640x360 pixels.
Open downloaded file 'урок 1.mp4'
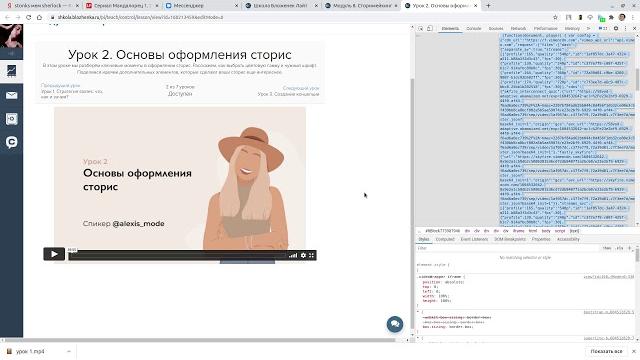[x=31, y=351]
